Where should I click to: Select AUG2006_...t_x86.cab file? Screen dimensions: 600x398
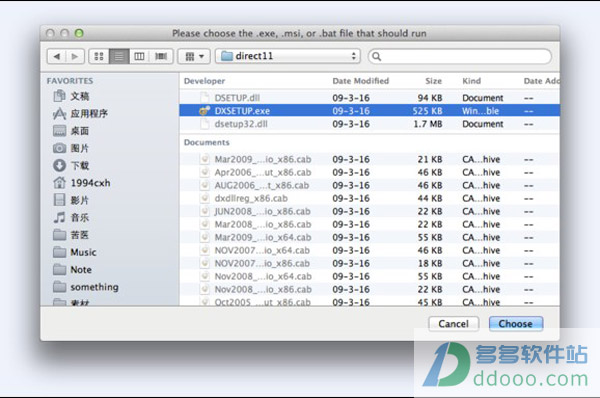[x=369, y=185]
